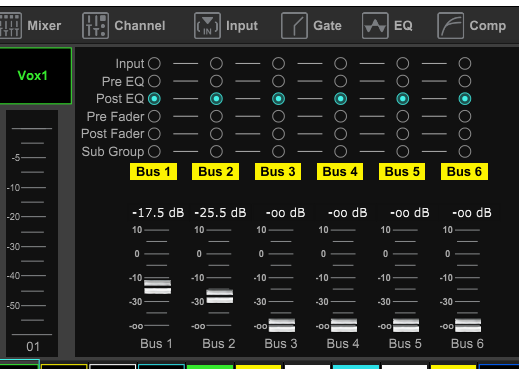This screenshot has width=519, height=369.
Task: Click the Bus 6 send fader handle
Action: (468, 325)
